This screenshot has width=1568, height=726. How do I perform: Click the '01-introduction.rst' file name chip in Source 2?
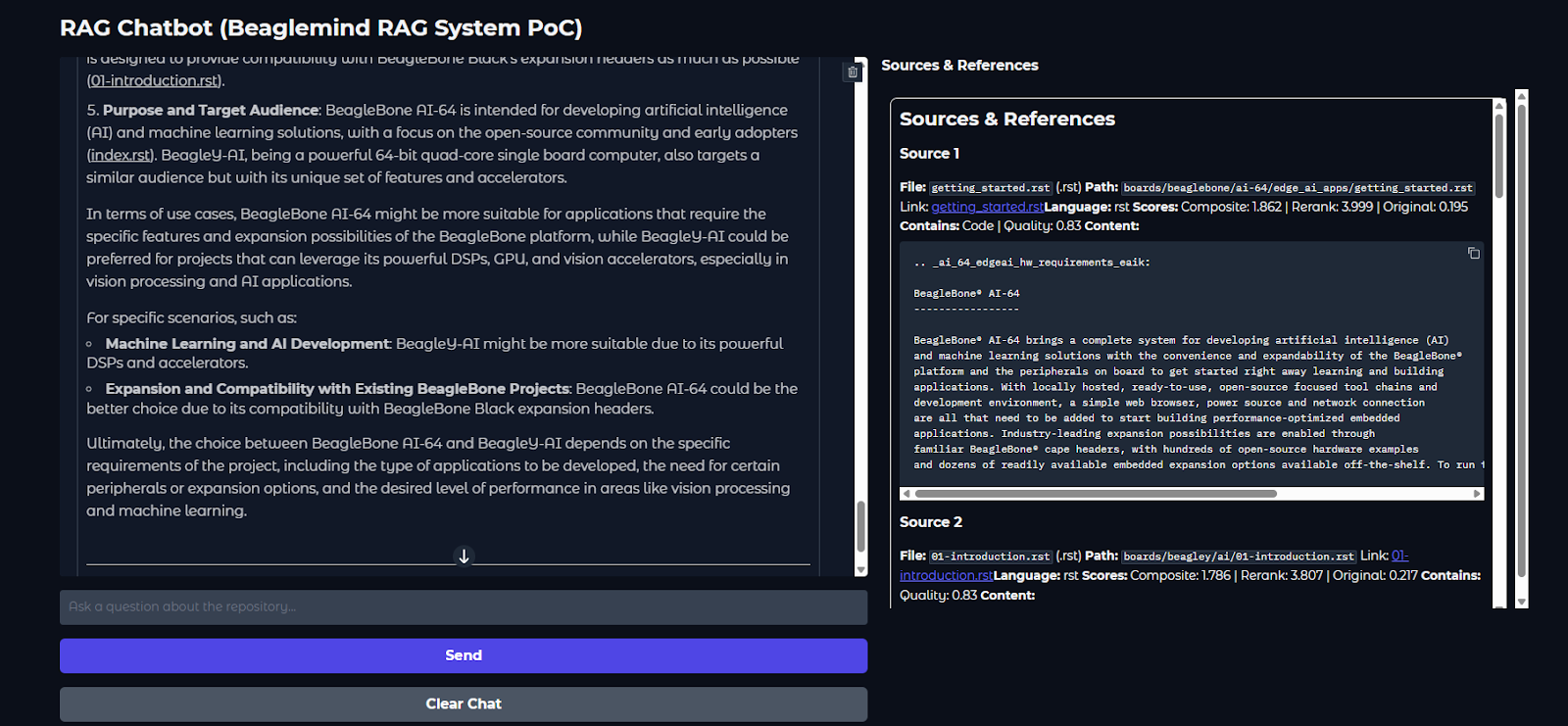click(991, 557)
